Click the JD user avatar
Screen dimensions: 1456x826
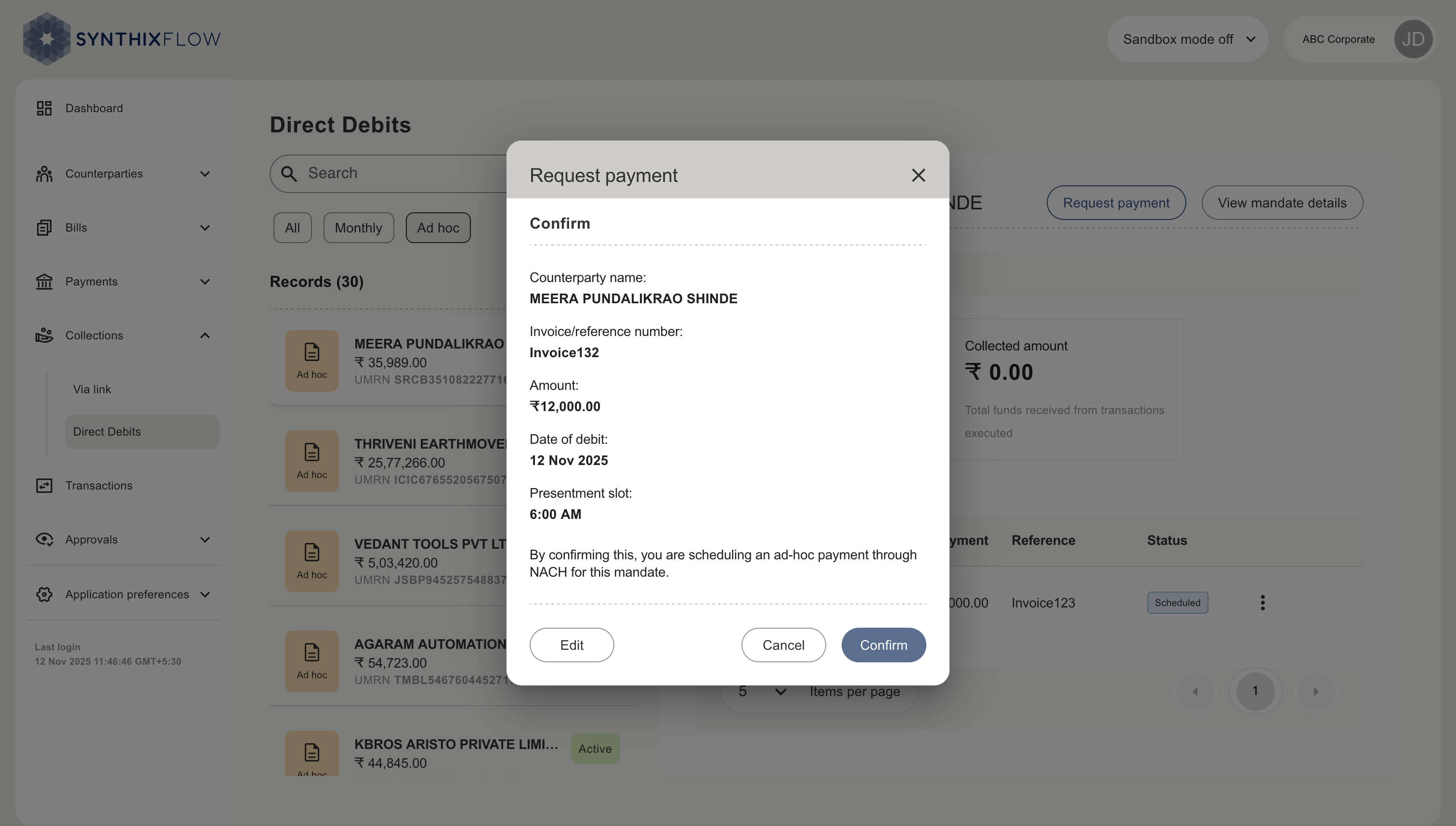click(x=1413, y=39)
